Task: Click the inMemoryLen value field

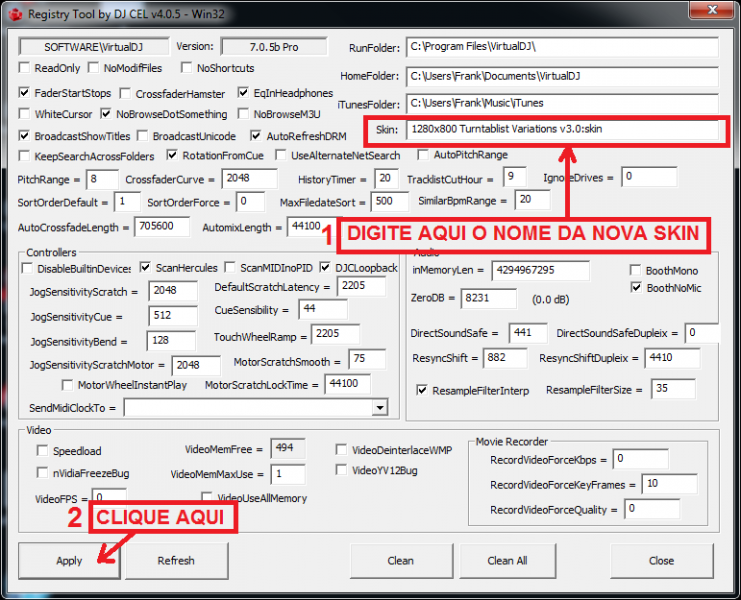Action: coord(541,271)
